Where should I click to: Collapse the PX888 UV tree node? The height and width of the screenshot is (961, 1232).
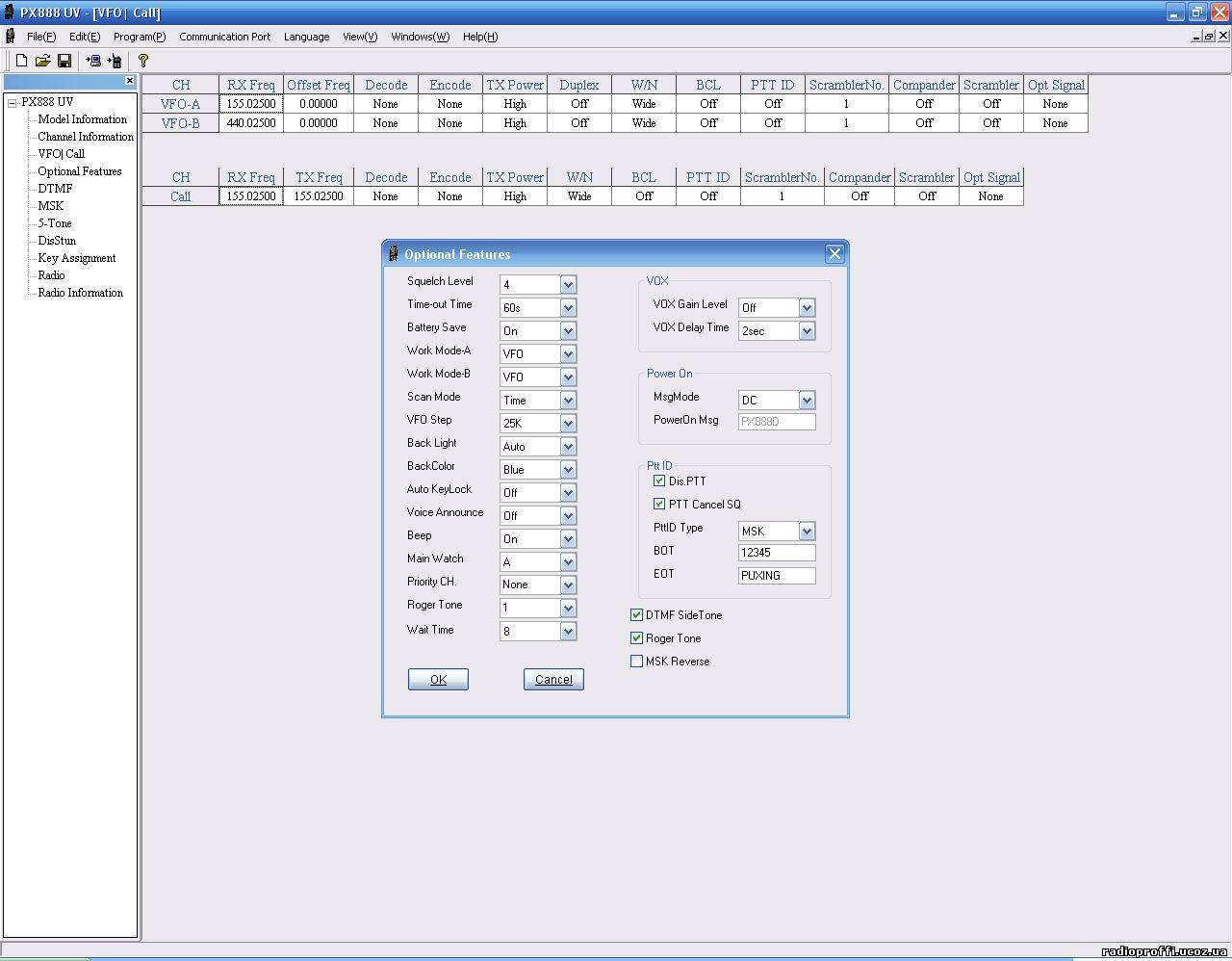[12, 102]
